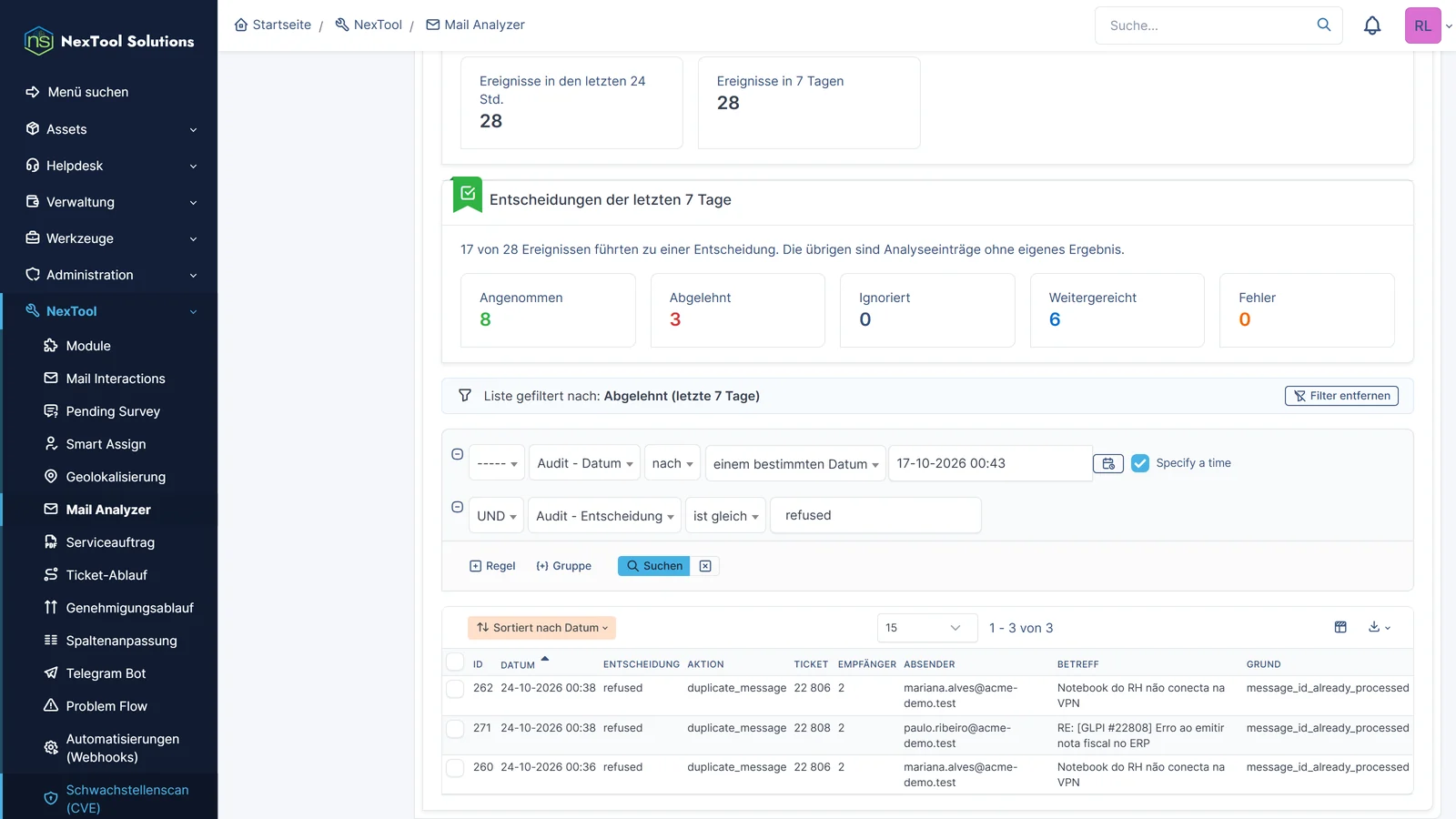Open the RL user avatar menu
This screenshot has width=1456, height=819.
tap(1423, 25)
